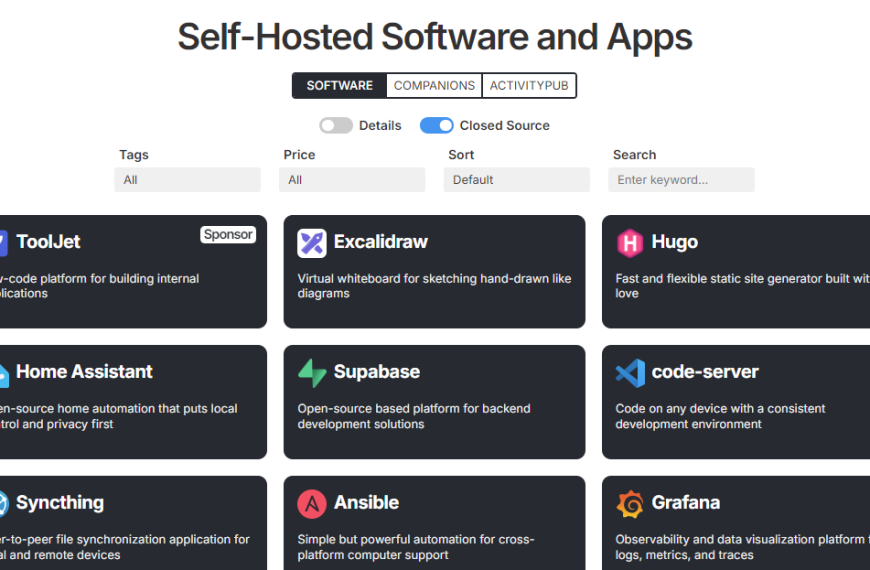Open the Syncthing title link
The height and width of the screenshot is (570, 870).
click(60, 503)
